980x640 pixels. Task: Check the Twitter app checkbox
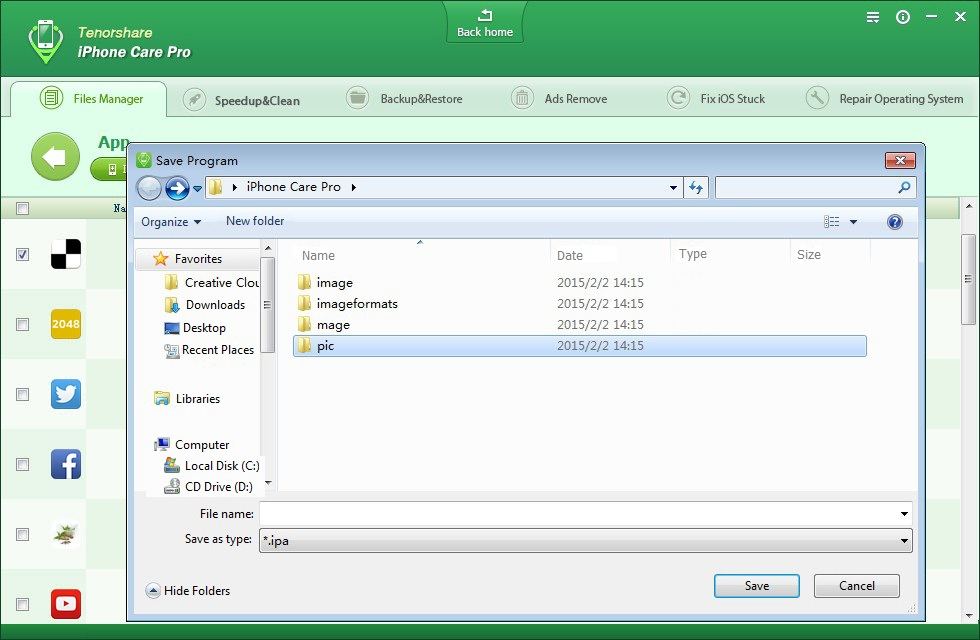coord(22,394)
